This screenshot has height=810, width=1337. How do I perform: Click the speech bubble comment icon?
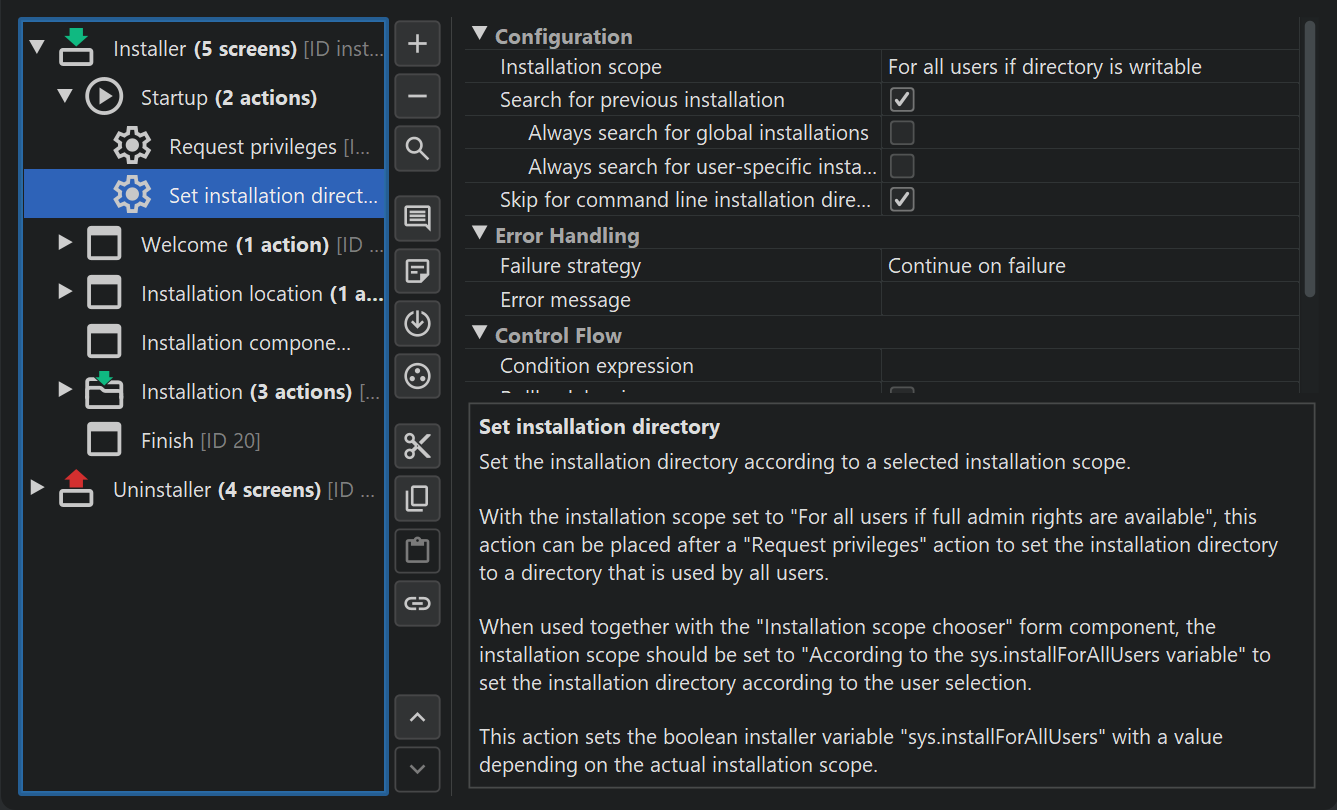(418, 218)
